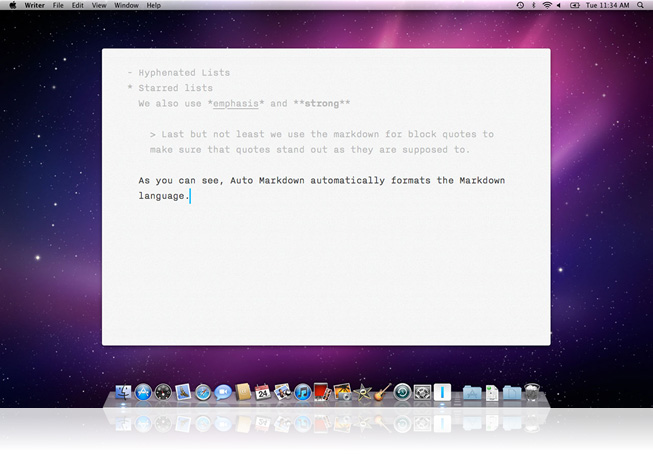Open the Writer application menu
Image resolution: width=653 pixels, height=454 pixels.
point(35,5)
